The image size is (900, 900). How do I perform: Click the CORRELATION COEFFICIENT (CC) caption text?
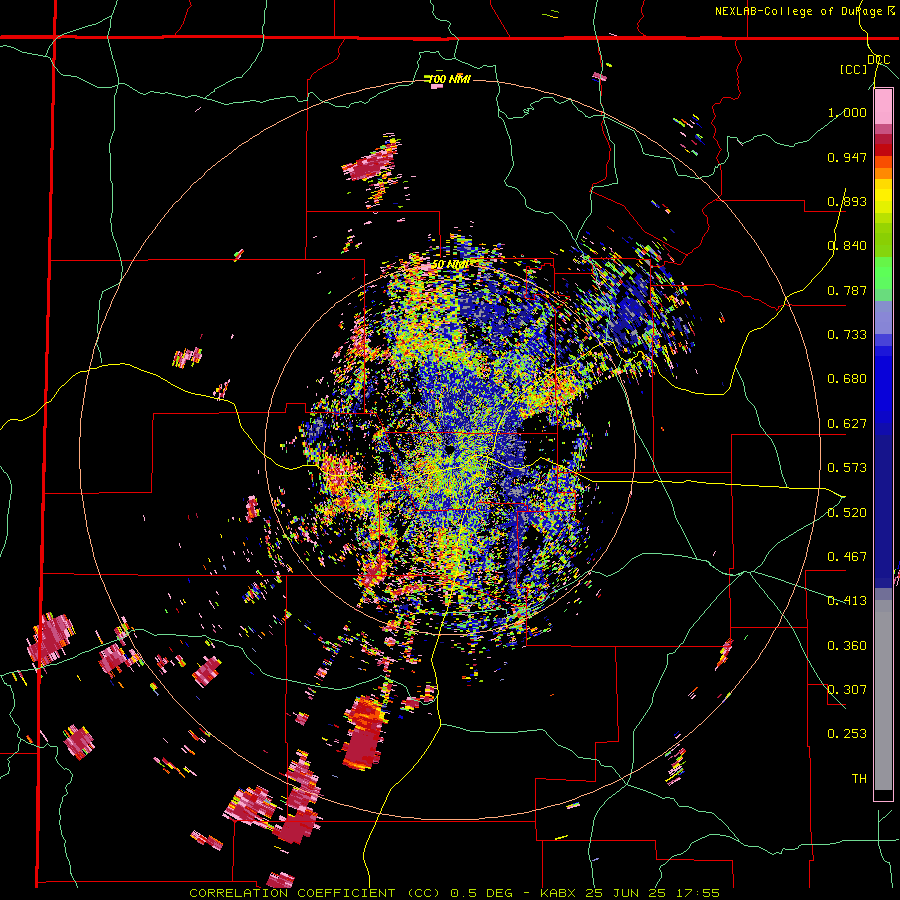tap(316, 893)
